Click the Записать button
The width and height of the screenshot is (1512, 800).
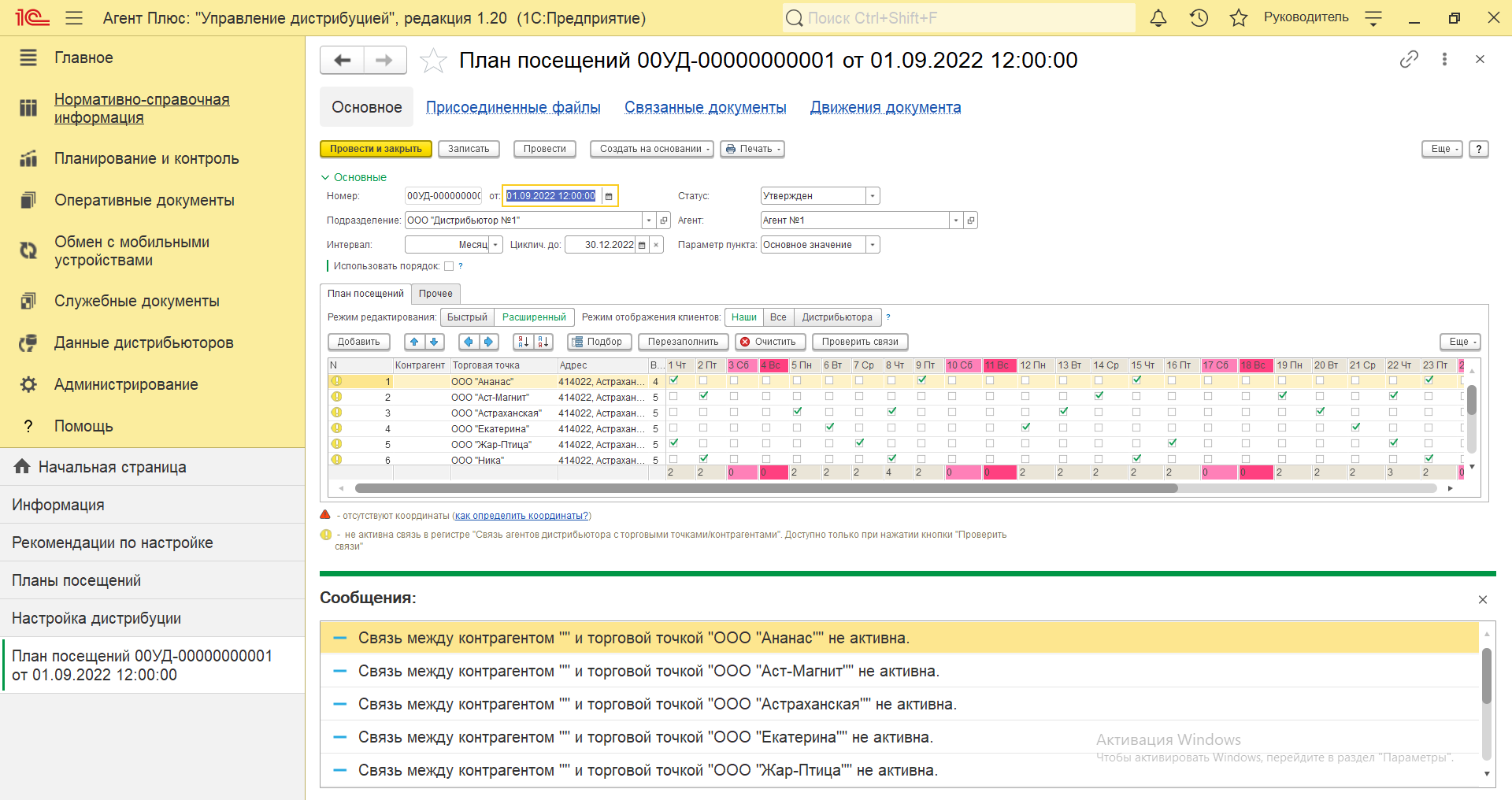(469, 149)
